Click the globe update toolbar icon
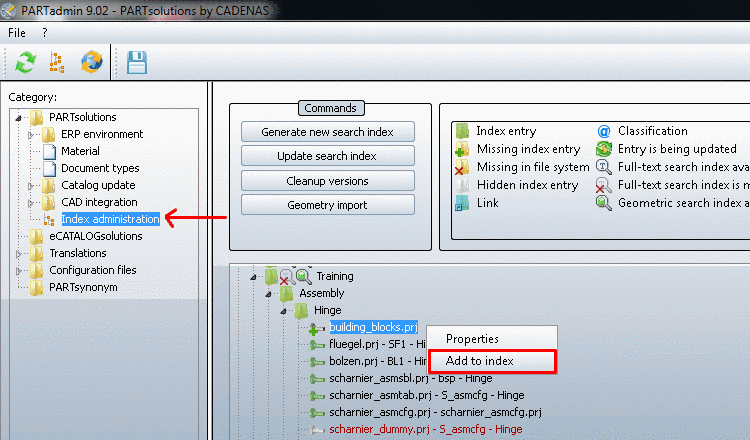This screenshot has height=440, width=750. 91,62
